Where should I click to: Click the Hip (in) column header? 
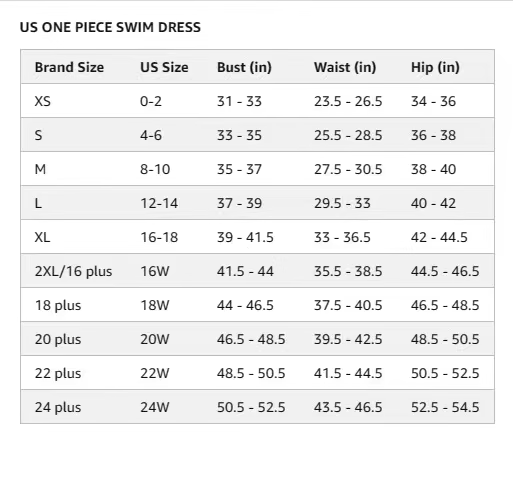tap(435, 67)
